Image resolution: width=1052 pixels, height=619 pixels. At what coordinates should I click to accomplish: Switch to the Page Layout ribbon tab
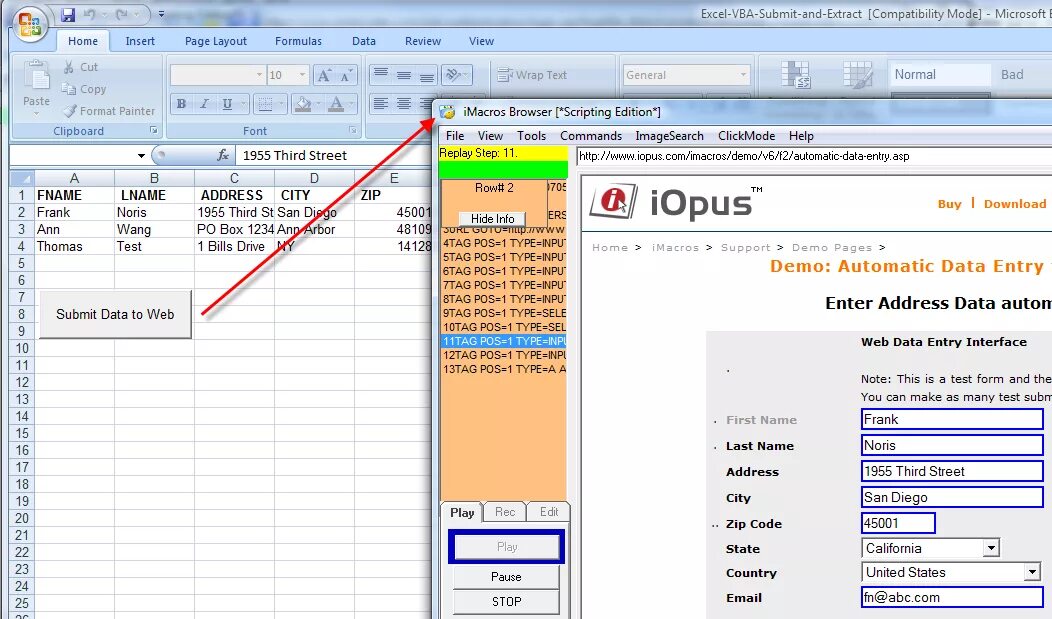tap(215, 42)
